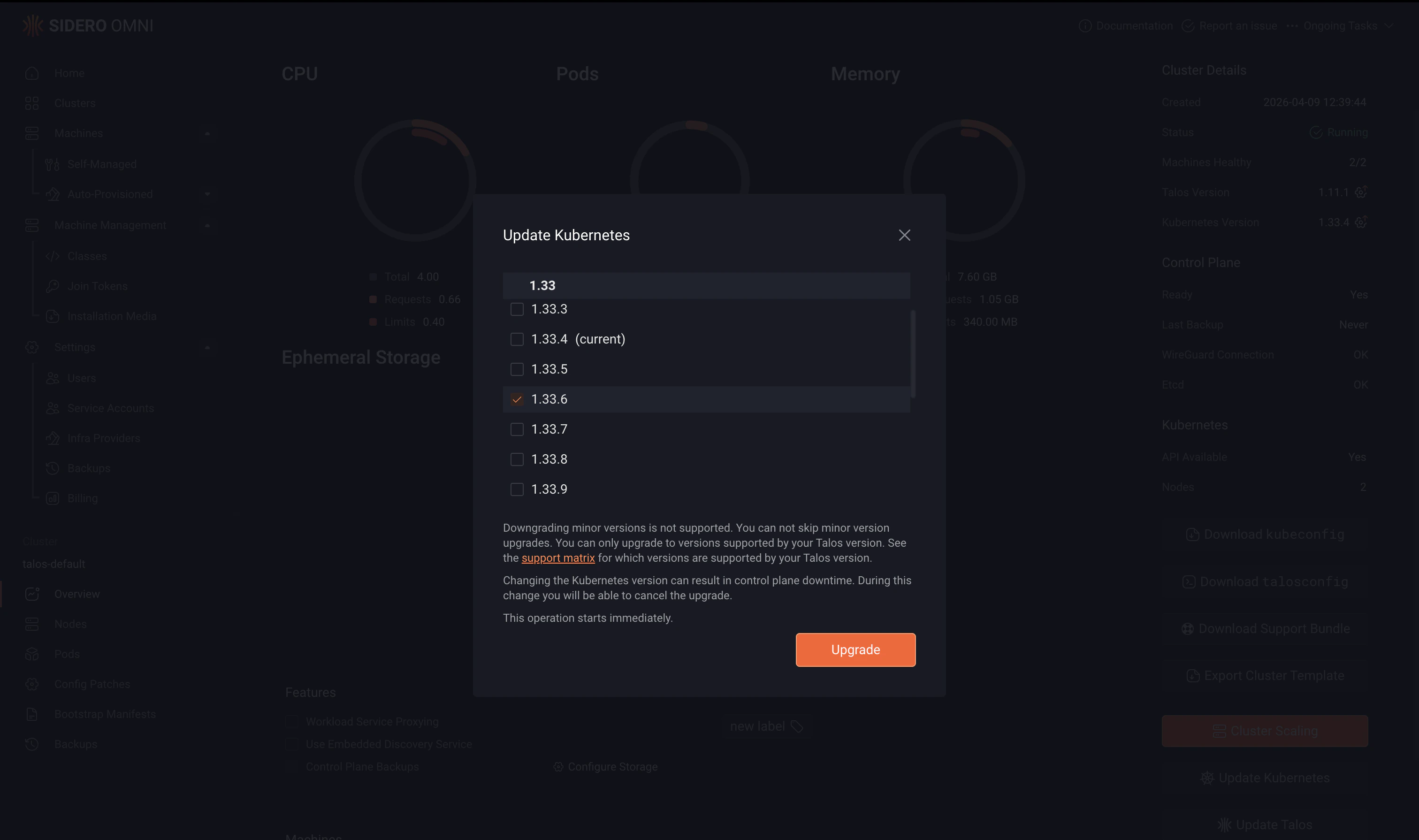Click the Documentation info icon
This screenshot has width=1419, height=840.
pyautogui.click(x=1085, y=26)
